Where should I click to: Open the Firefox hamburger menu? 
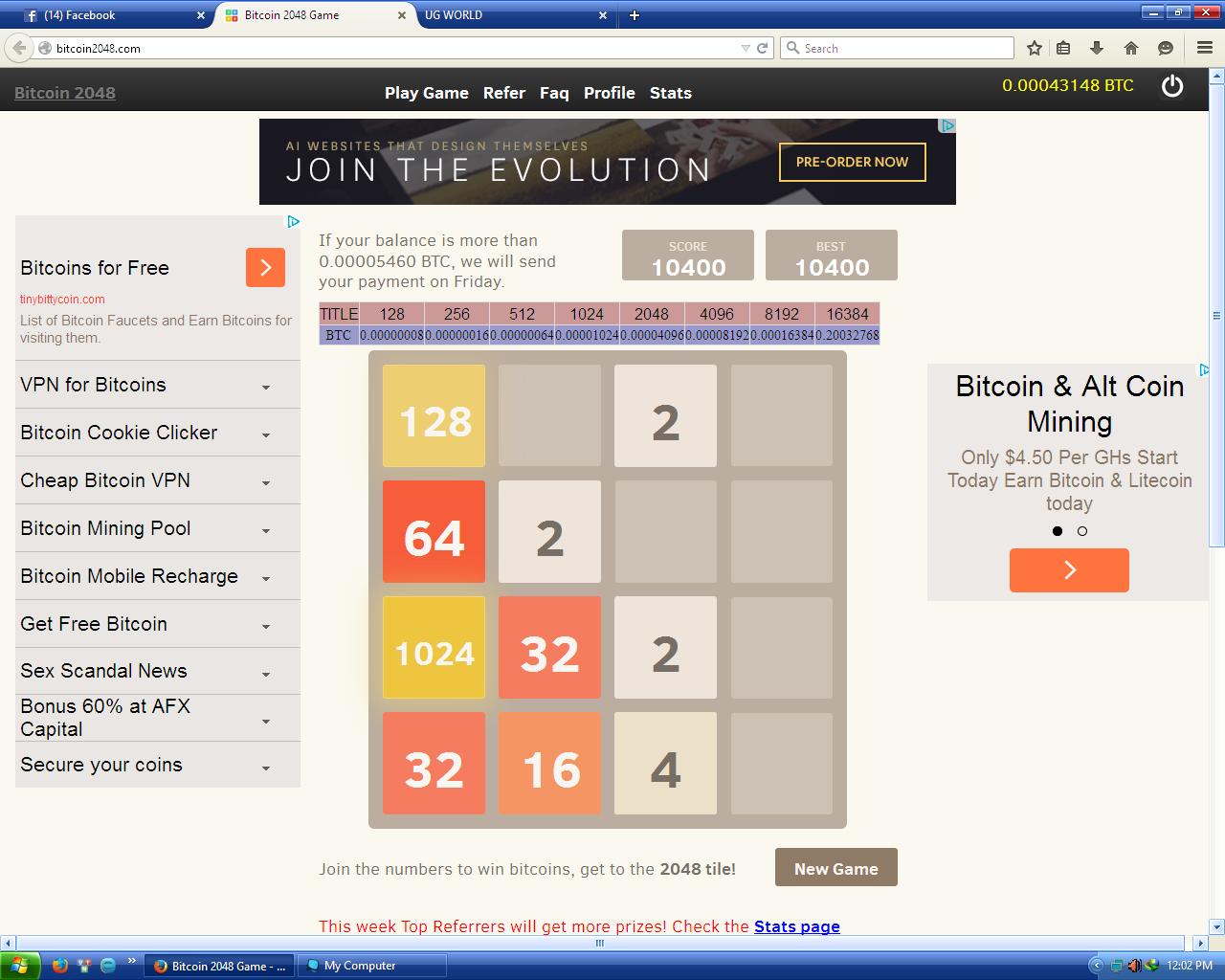pos(1205,48)
